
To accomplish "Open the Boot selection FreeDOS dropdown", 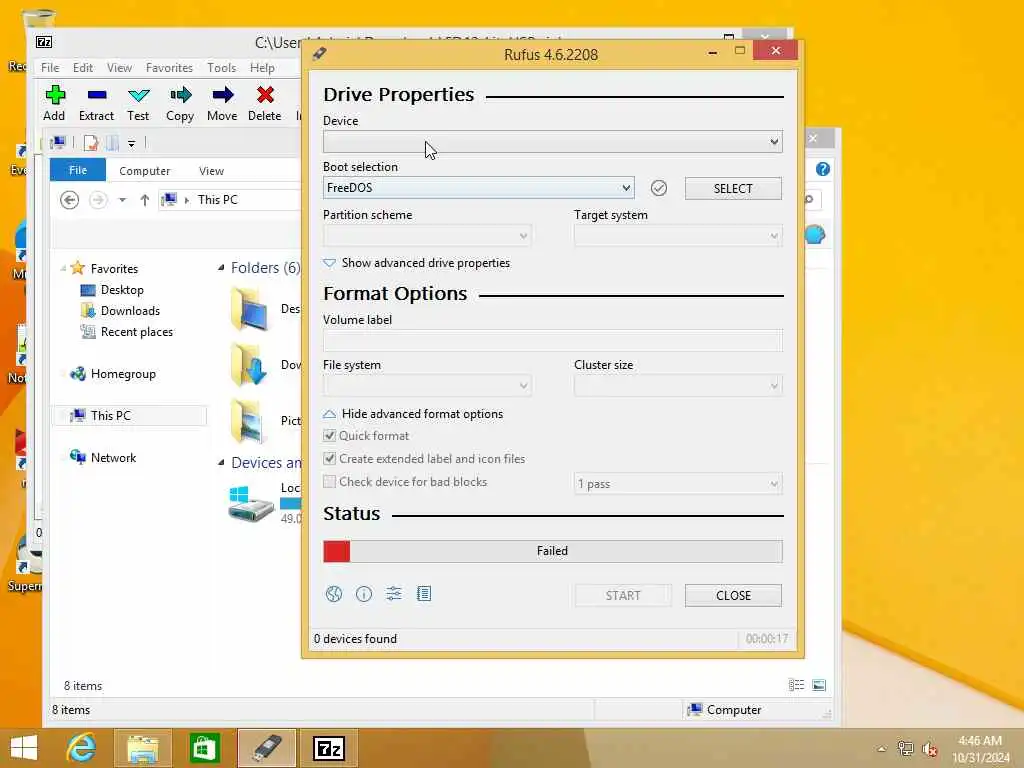I will click(479, 188).
